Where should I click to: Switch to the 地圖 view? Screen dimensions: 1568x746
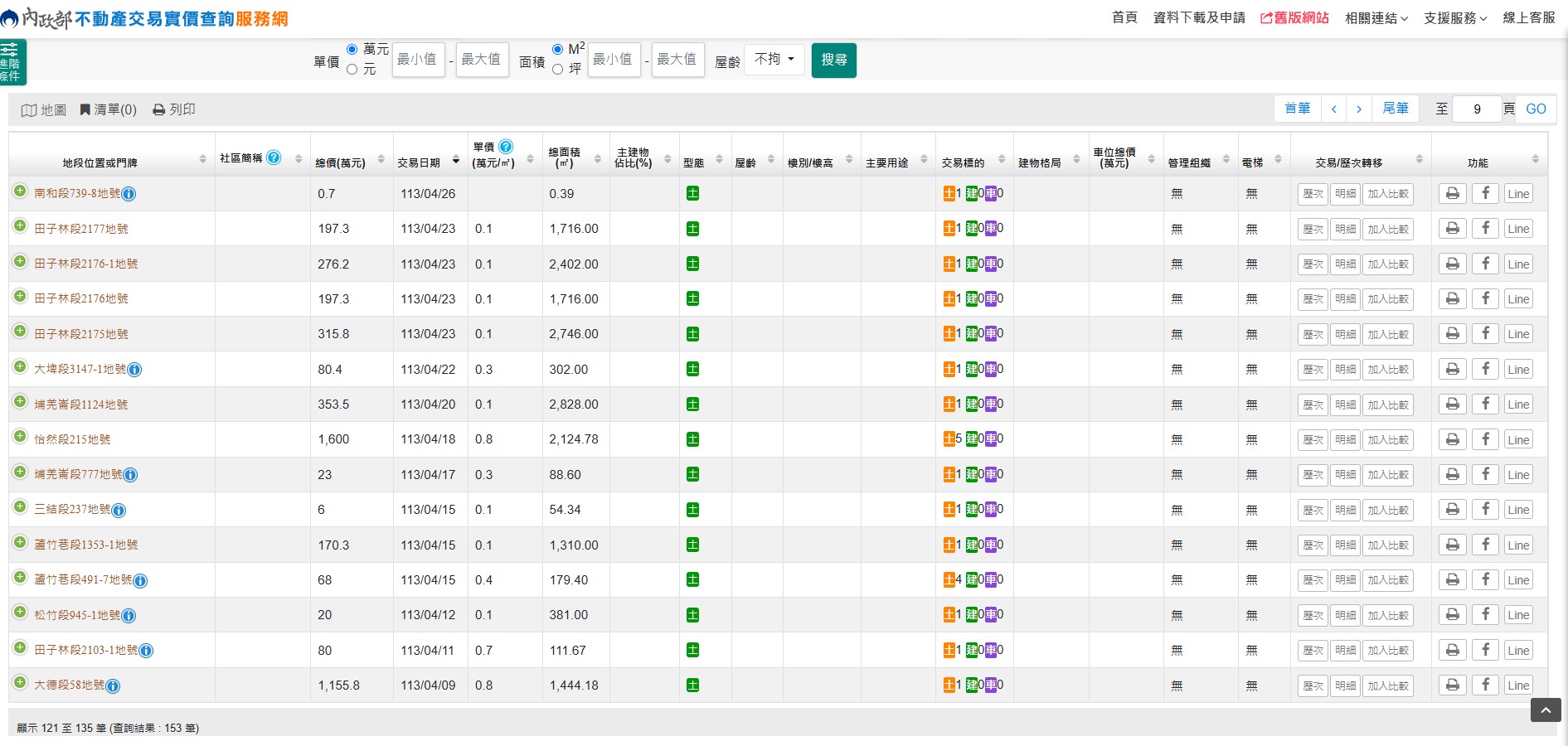tap(43, 109)
